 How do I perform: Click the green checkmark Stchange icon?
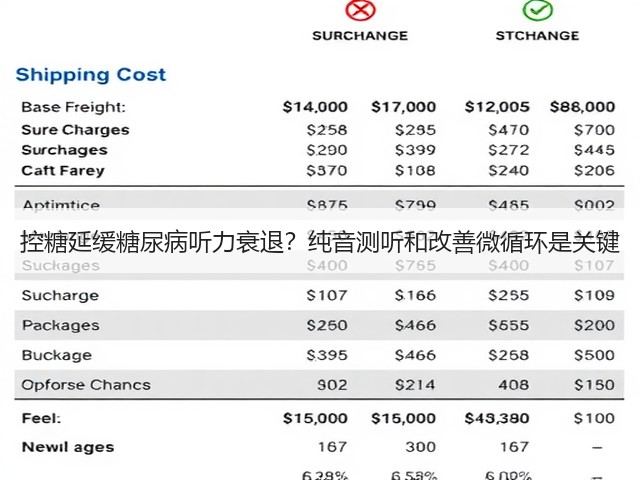pyautogui.click(x=538, y=10)
